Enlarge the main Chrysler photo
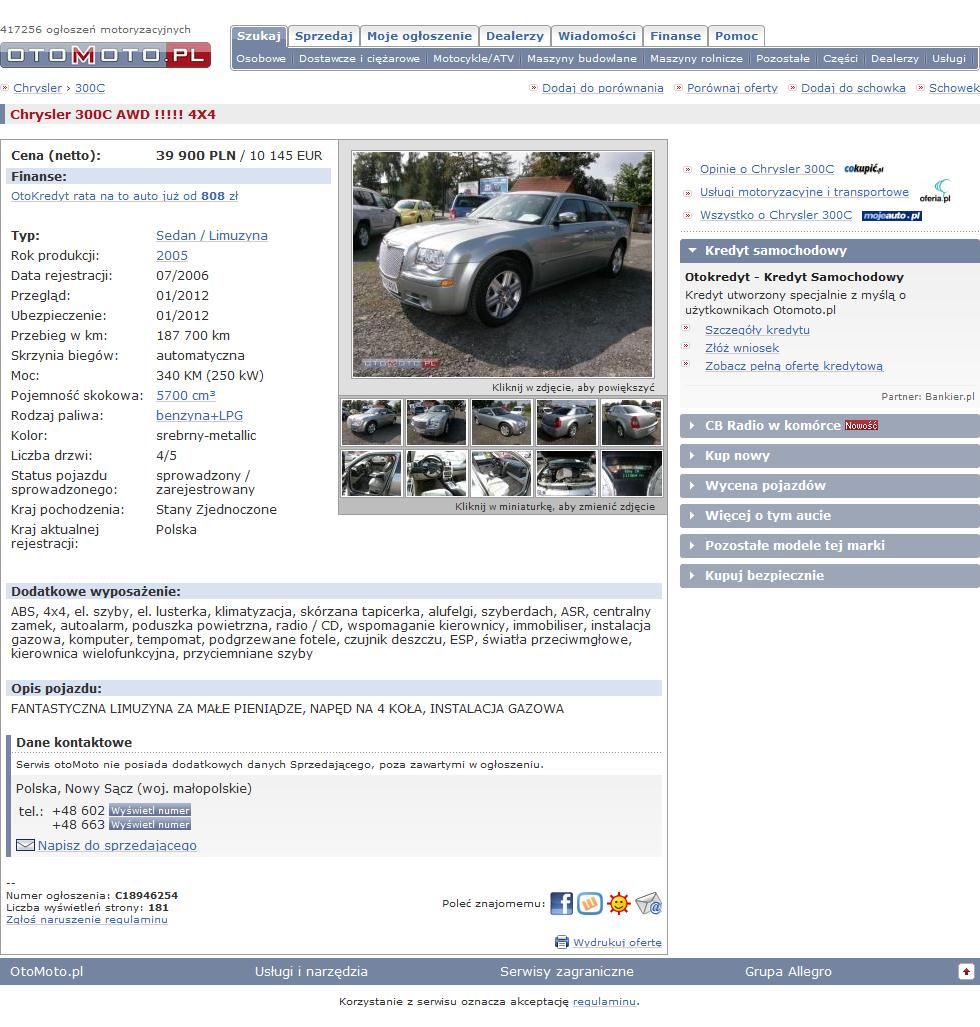 502,265
